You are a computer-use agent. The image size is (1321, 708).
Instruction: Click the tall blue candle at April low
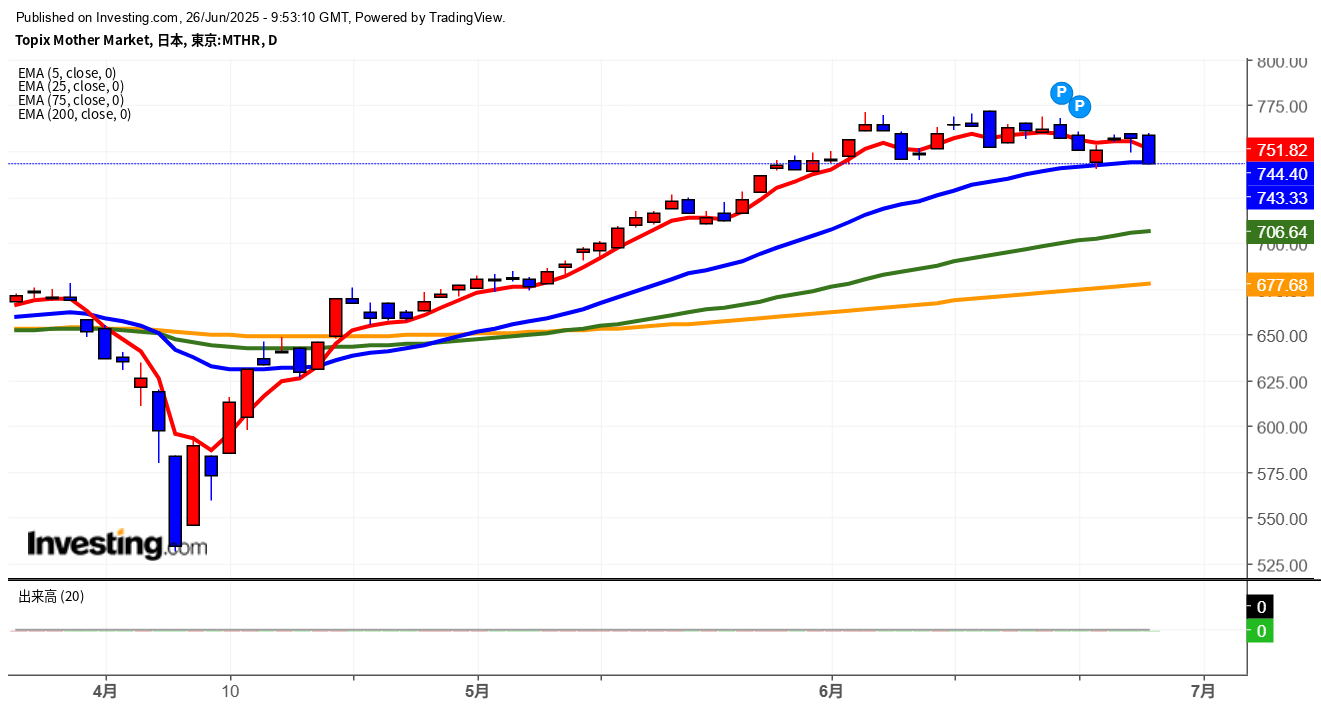175,501
